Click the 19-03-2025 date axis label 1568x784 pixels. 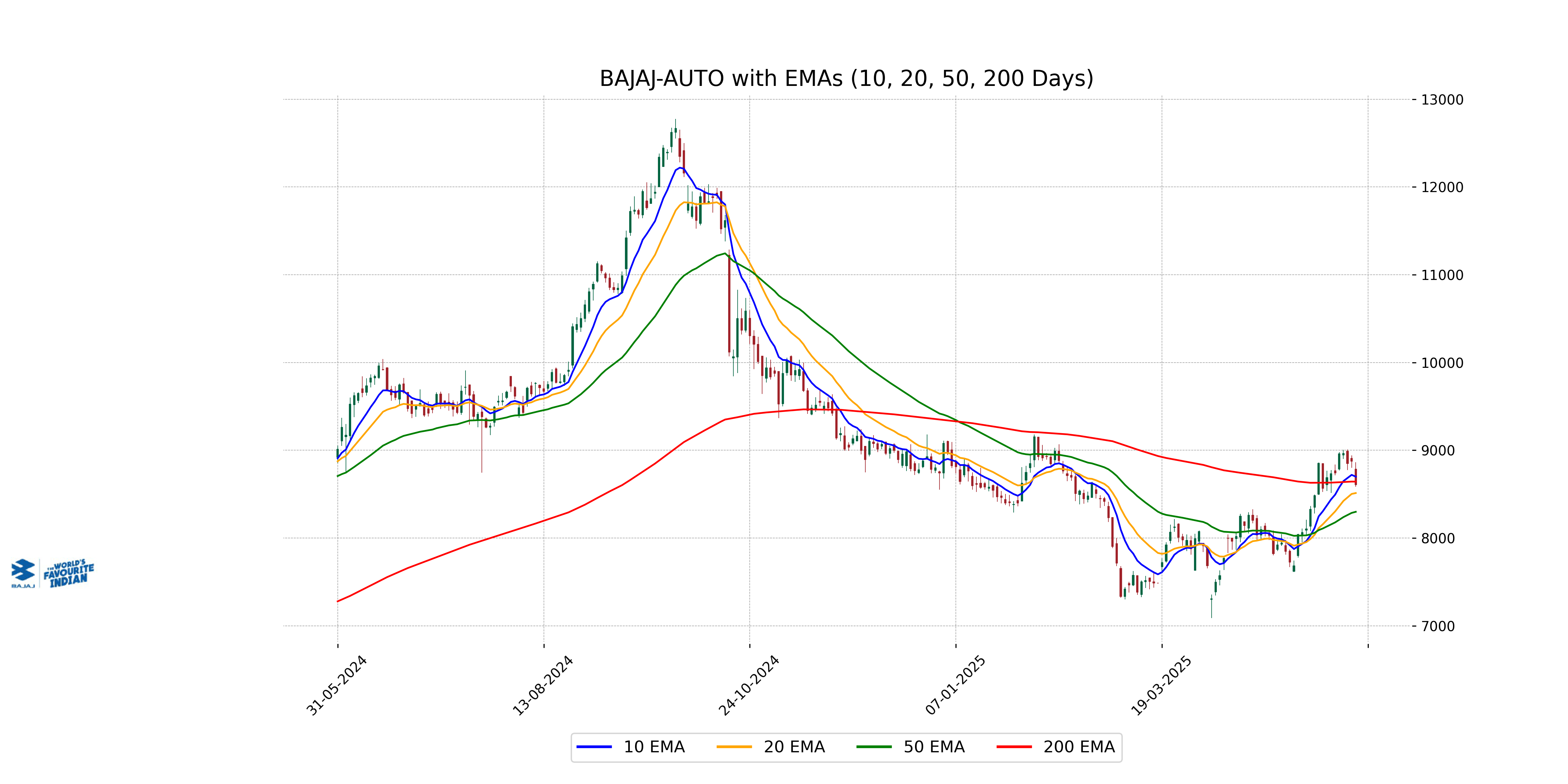click(1161, 685)
